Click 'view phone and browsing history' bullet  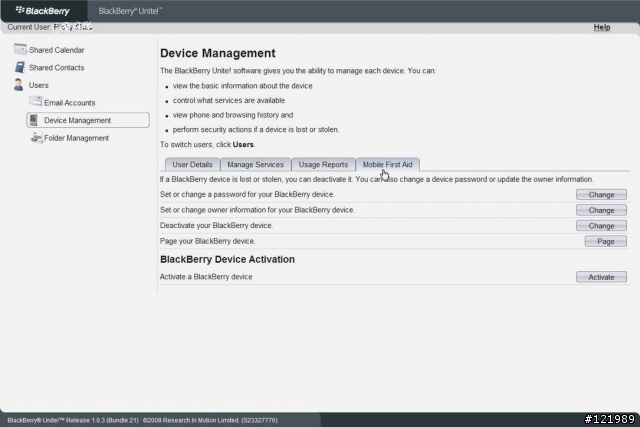point(233,115)
